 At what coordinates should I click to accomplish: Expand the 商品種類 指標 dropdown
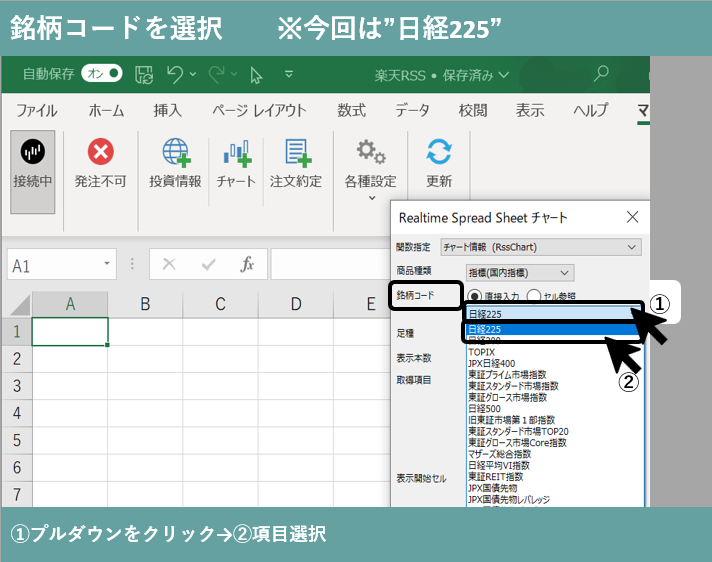click(565, 272)
